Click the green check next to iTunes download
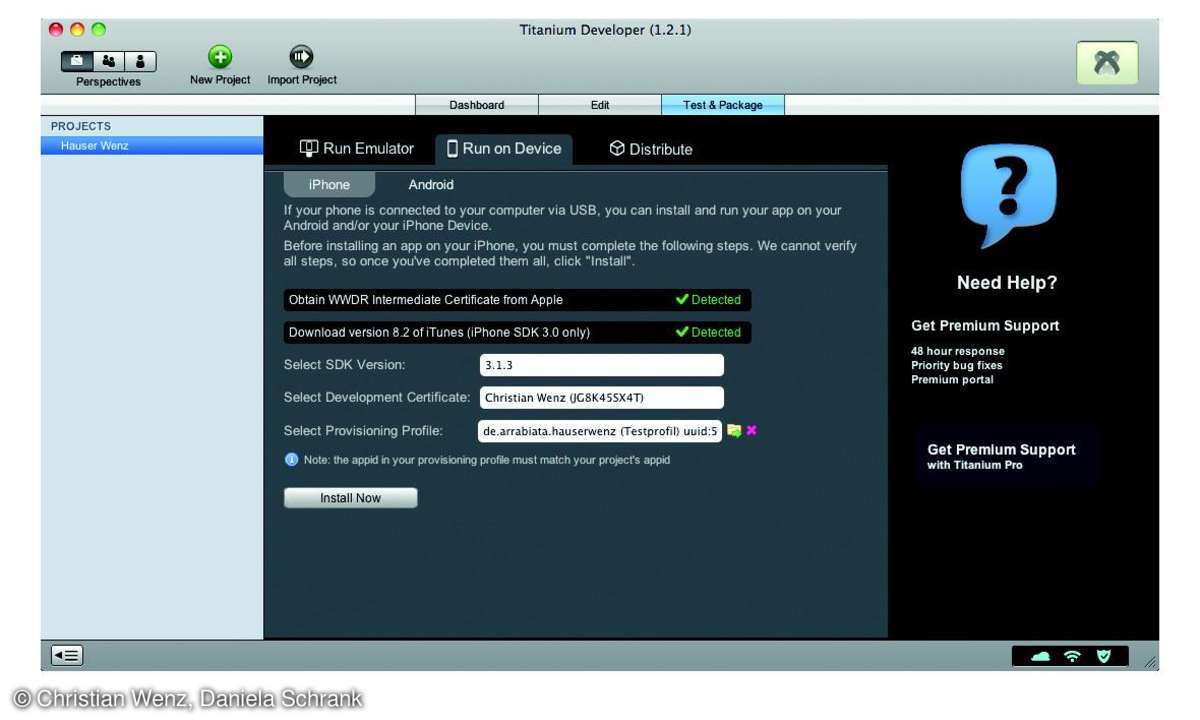 pyautogui.click(x=682, y=332)
